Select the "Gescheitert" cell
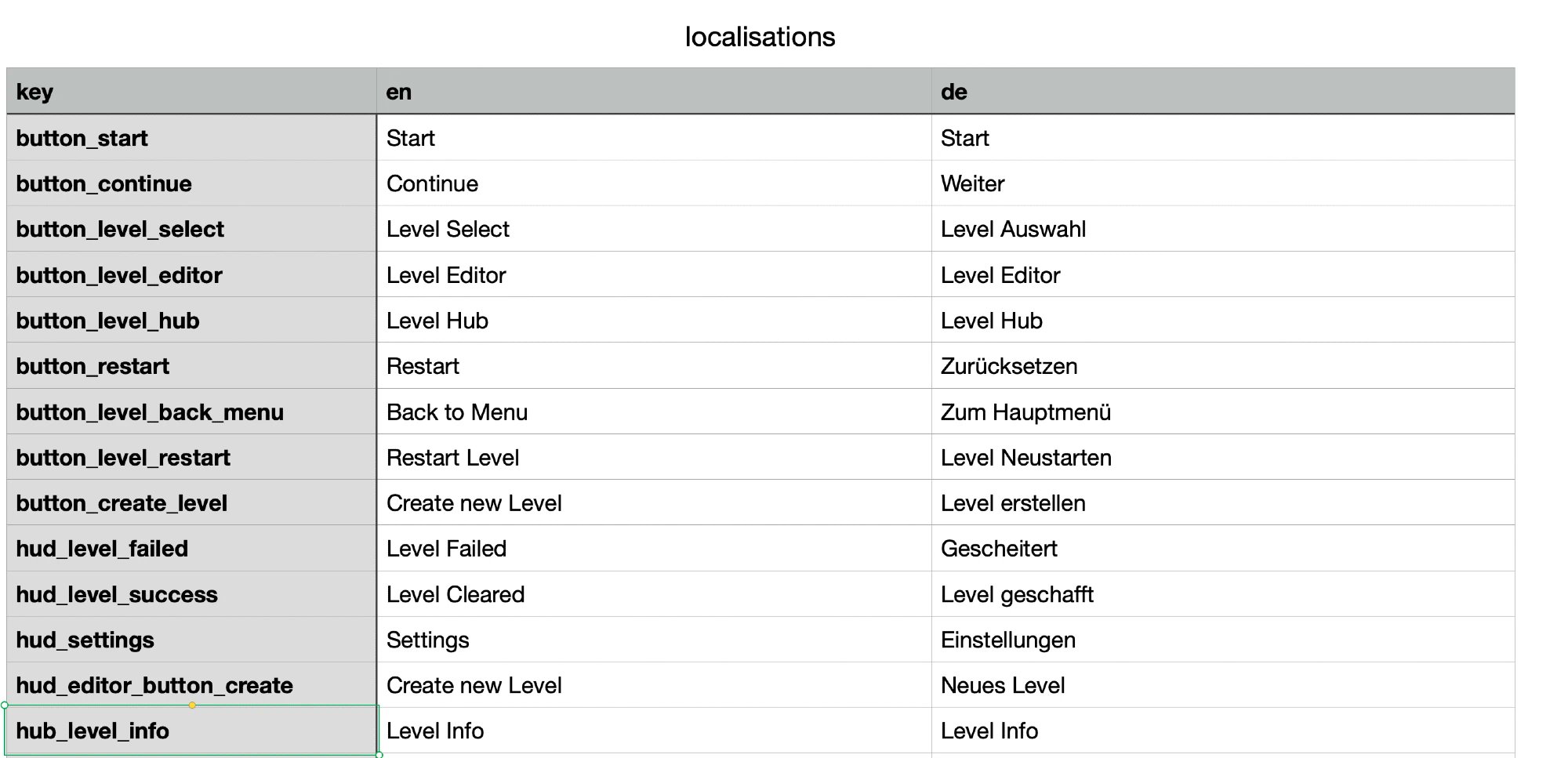 (x=1222, y=549)
